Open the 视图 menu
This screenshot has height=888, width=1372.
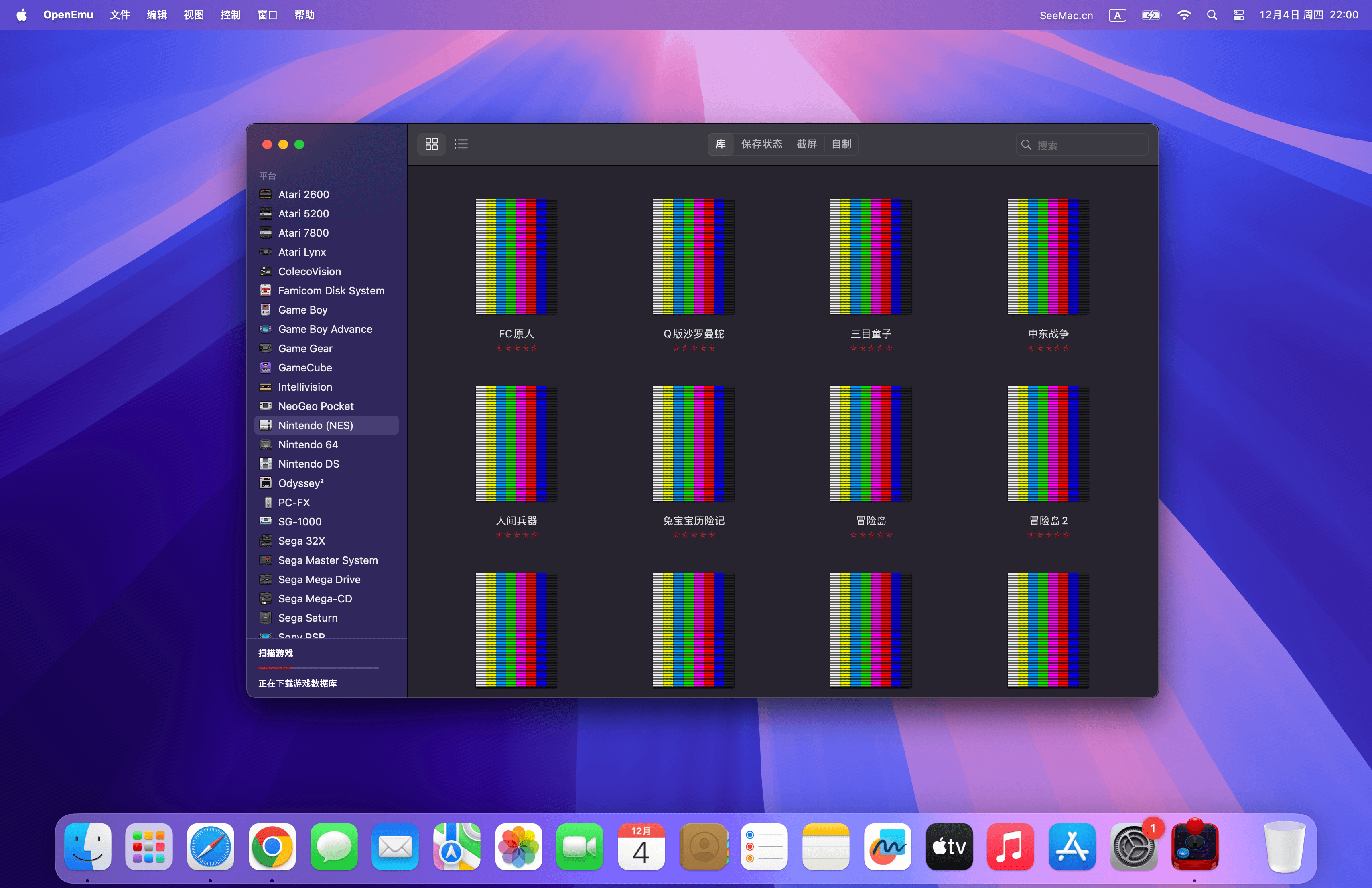pos(193,15)
